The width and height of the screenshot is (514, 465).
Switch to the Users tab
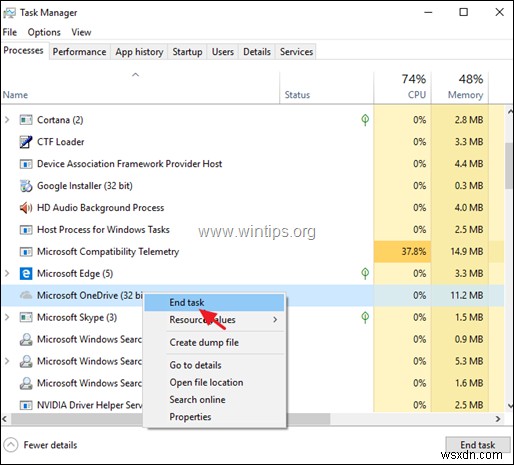tap(223, 52)
